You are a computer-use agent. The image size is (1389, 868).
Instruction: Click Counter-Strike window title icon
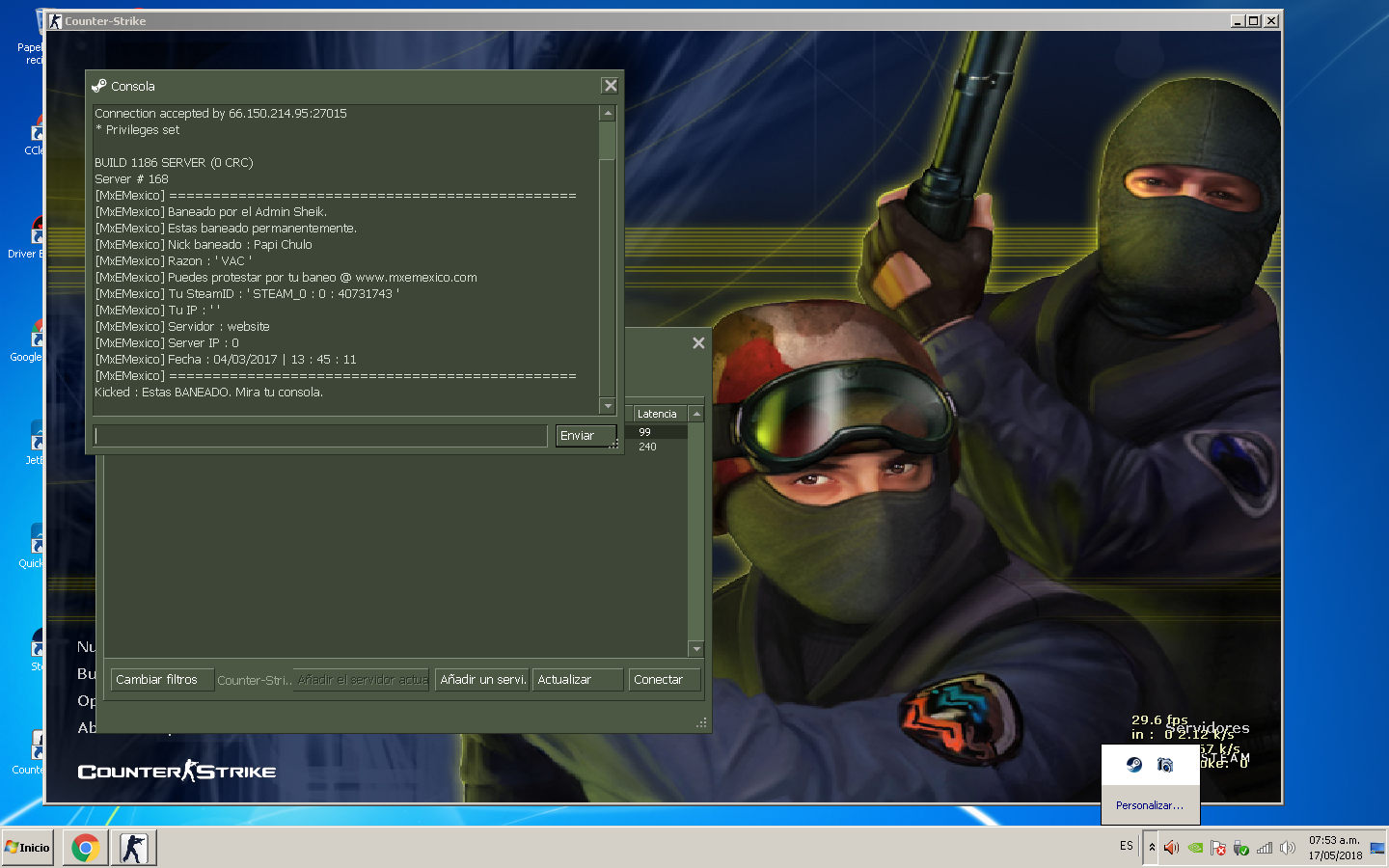(x=55, y=21)
